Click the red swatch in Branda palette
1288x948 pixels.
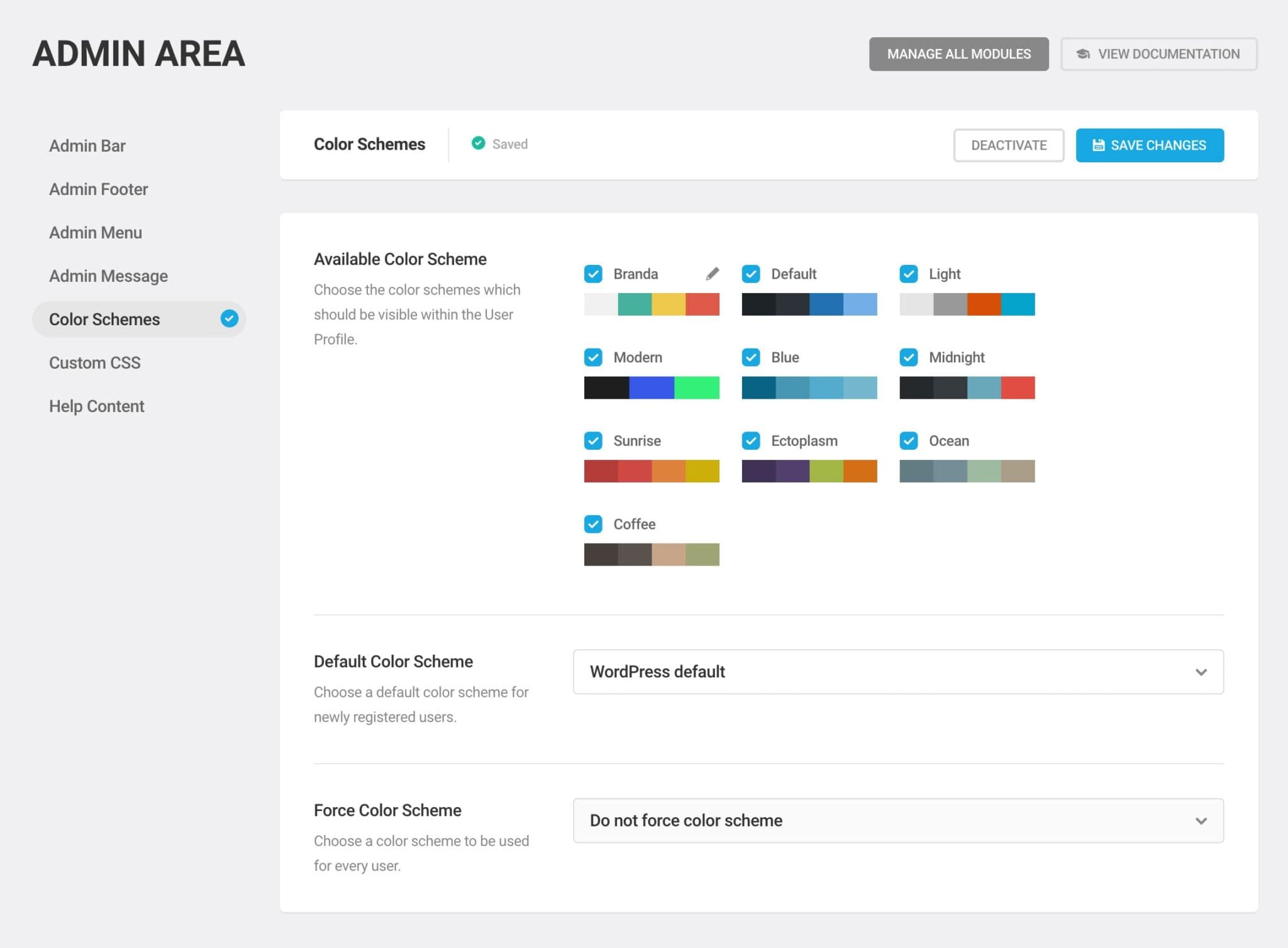tap(702, 304)
